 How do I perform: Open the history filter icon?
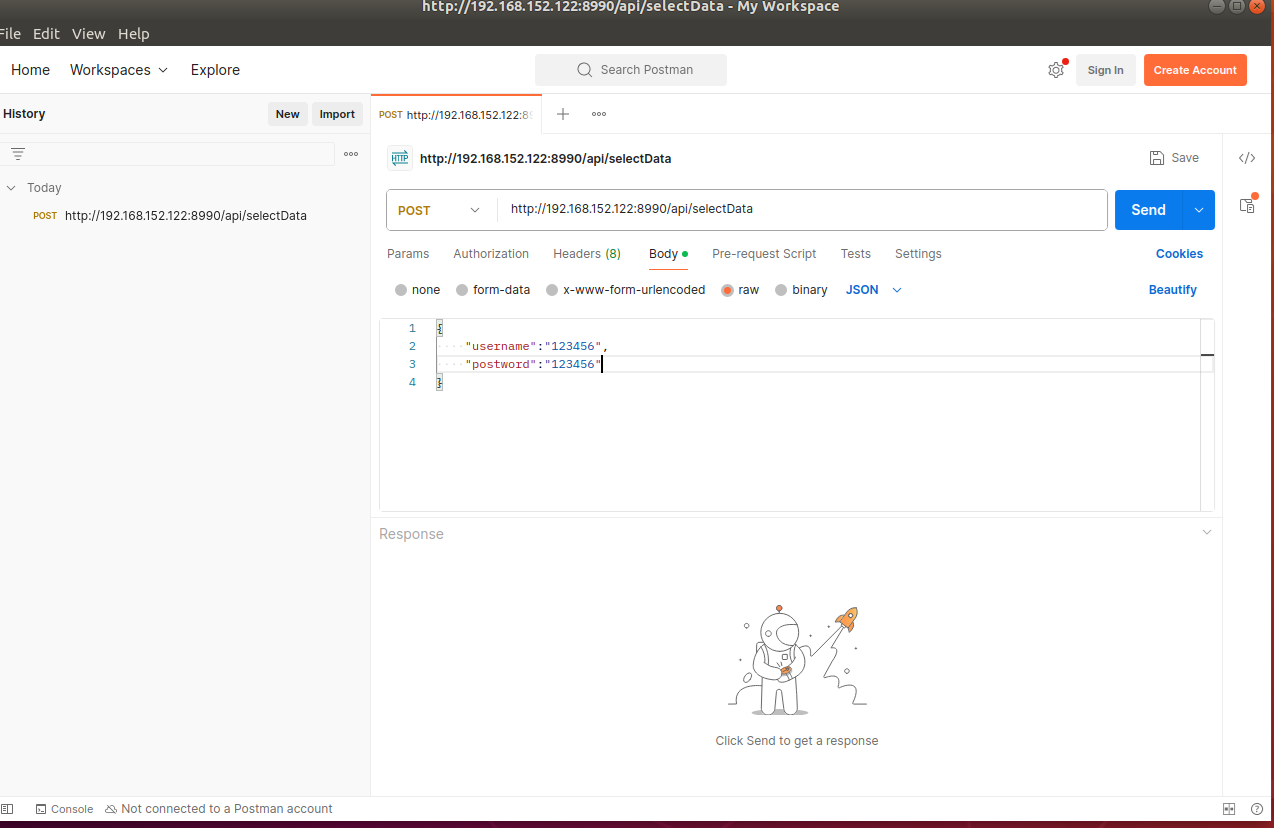click(x=18, y=154)
